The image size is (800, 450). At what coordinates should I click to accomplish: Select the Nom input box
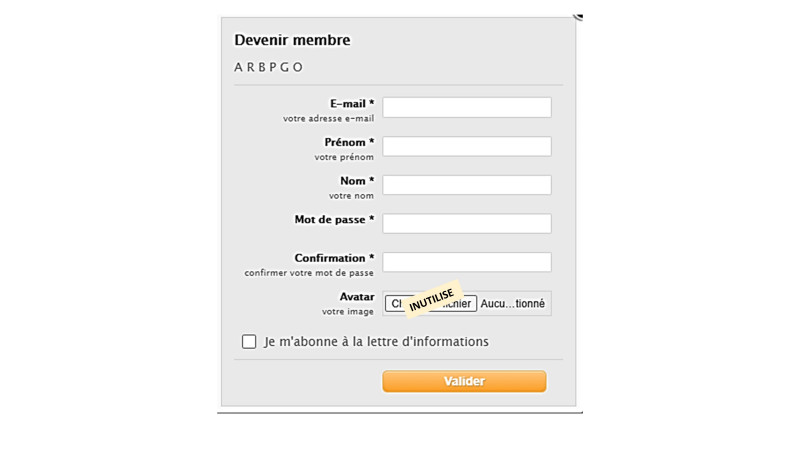tap(467, 185)
